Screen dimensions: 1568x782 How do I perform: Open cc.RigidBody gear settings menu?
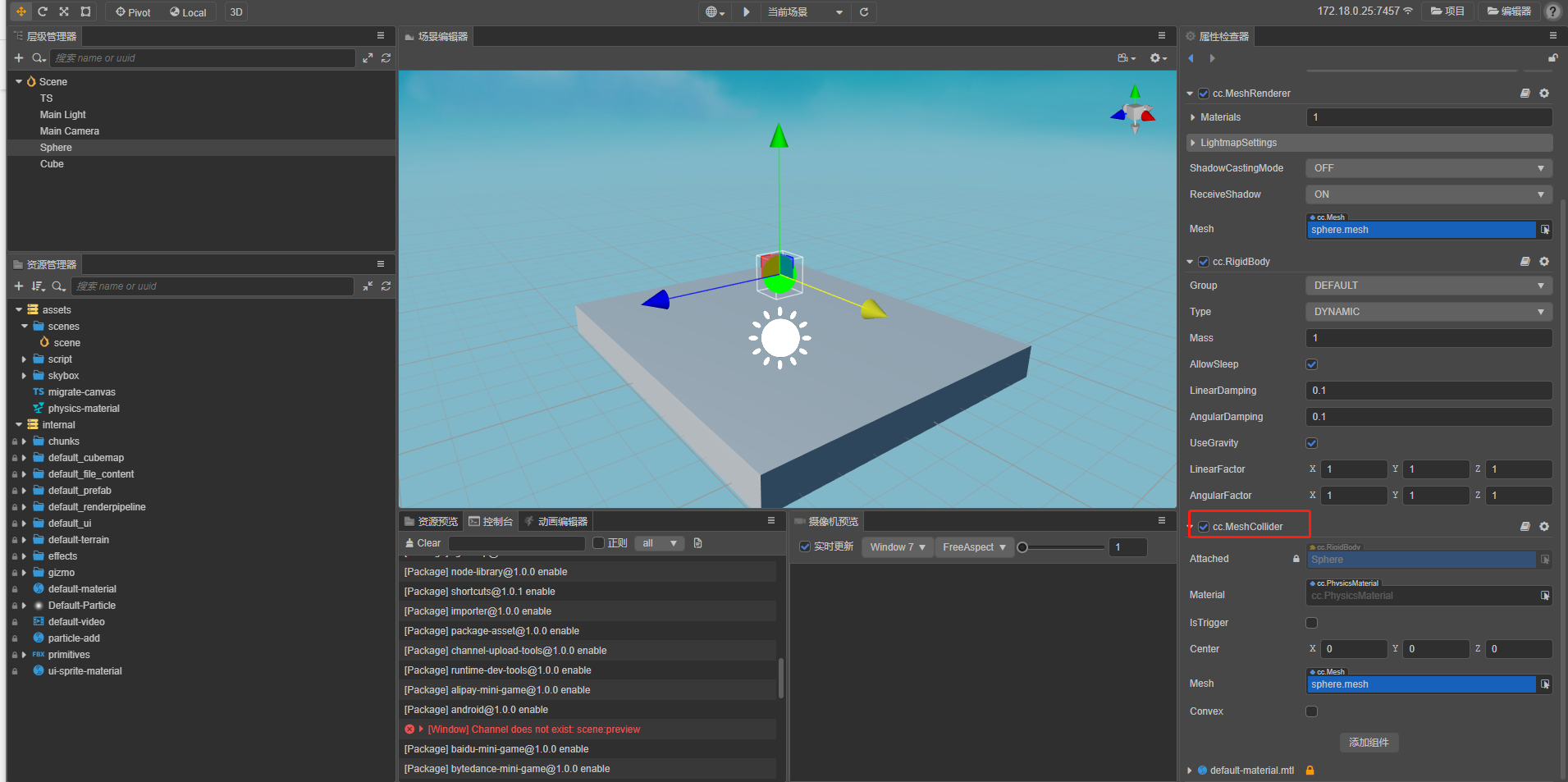pos(1544,262)
